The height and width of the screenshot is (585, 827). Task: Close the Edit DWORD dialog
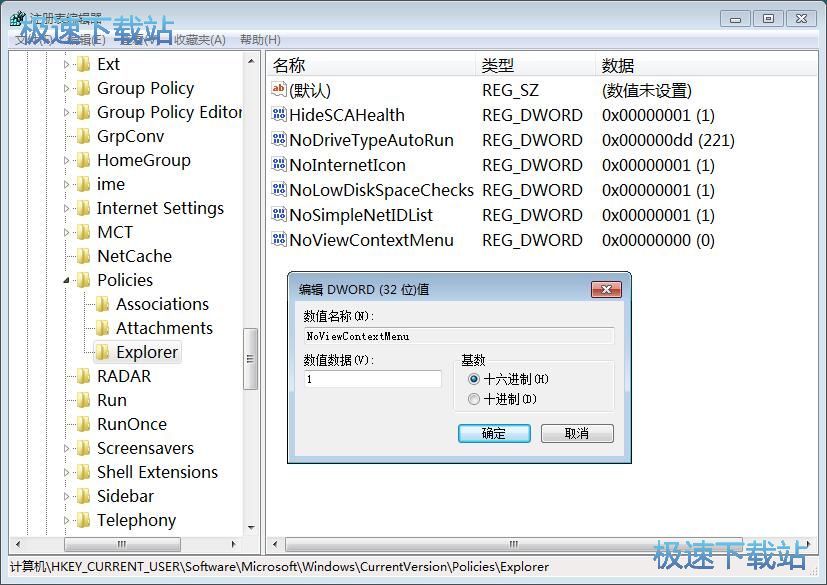606,289
